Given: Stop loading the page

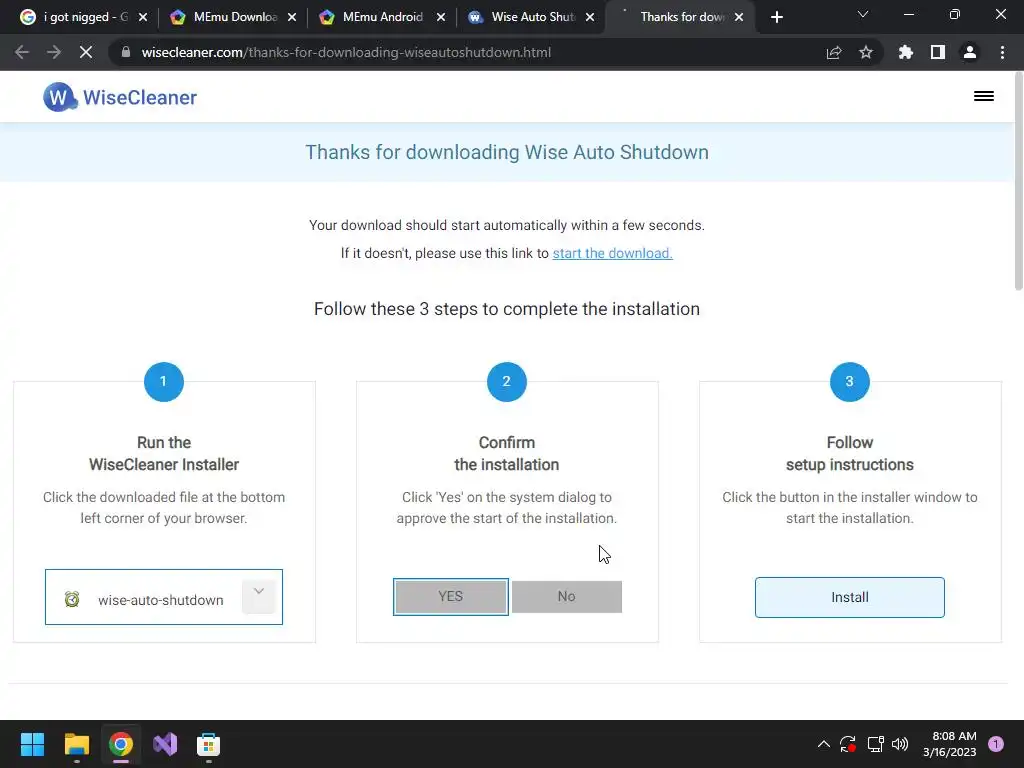Looking at the screenshot, I should pos(86,52).
